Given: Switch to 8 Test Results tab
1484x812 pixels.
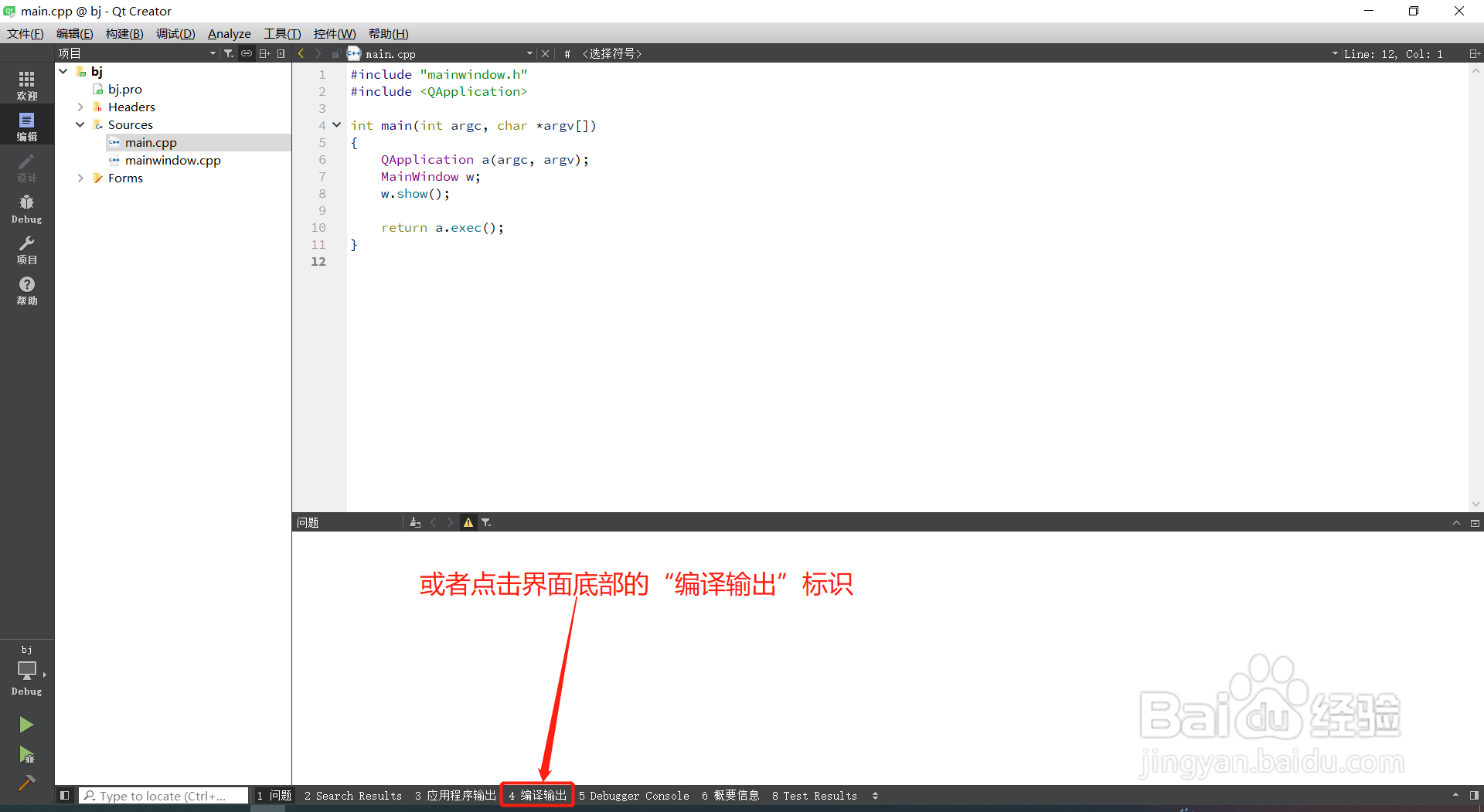Looking at the screenshot, I should (815, 795).
